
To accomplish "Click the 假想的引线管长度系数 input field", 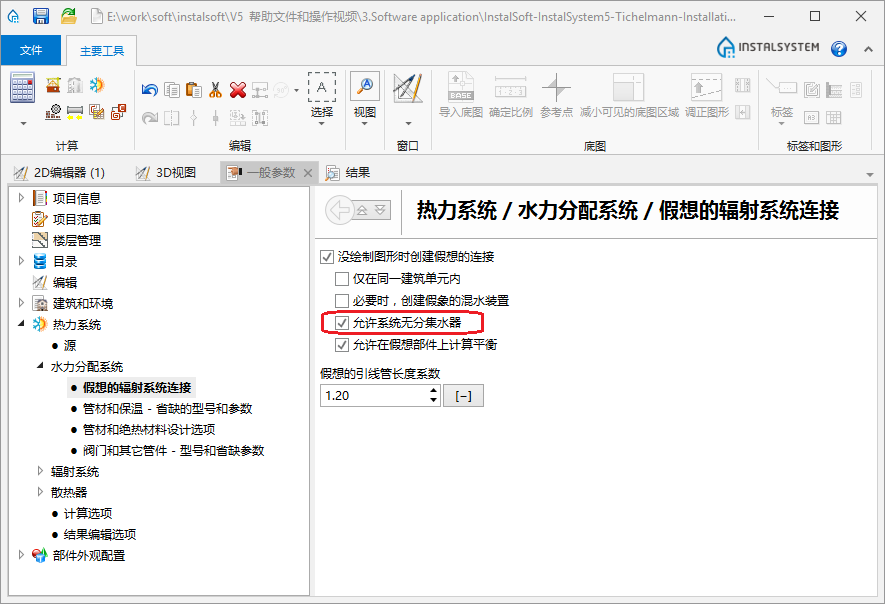I will coord(373,395).
